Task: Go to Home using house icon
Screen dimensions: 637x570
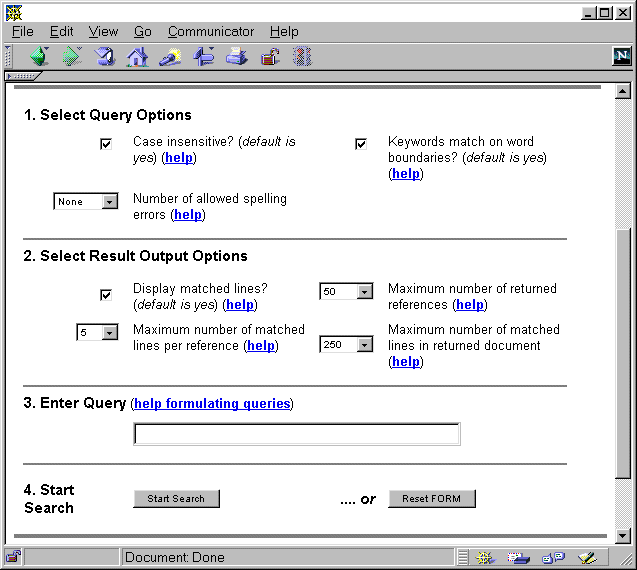Action: click(x=137, y=57)
